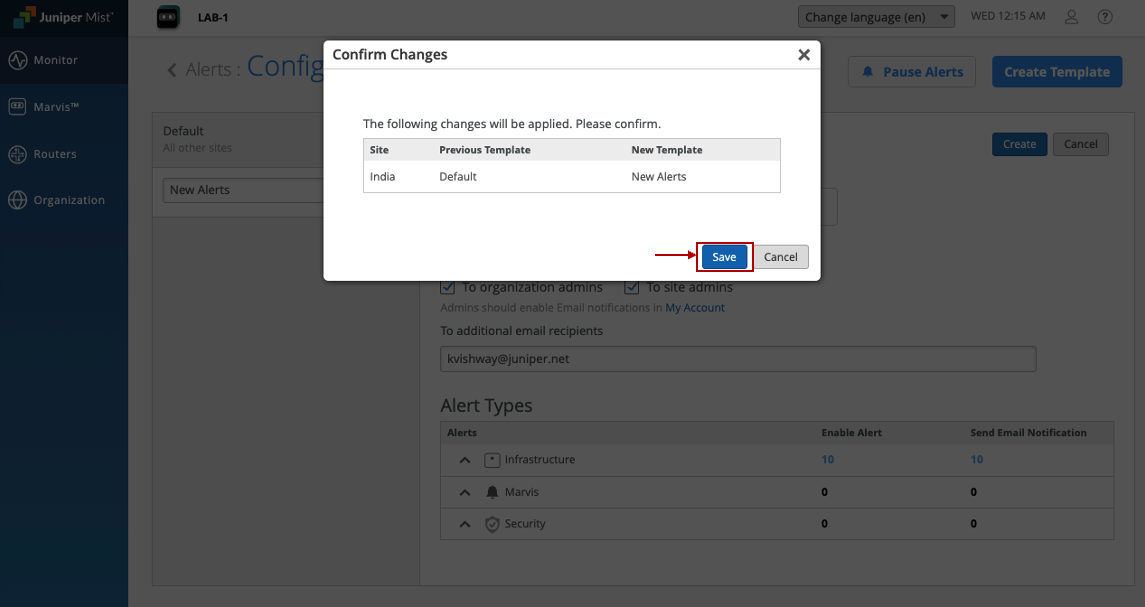Open the Change language dropdown
1145x607 pixels.
[877, 17]
